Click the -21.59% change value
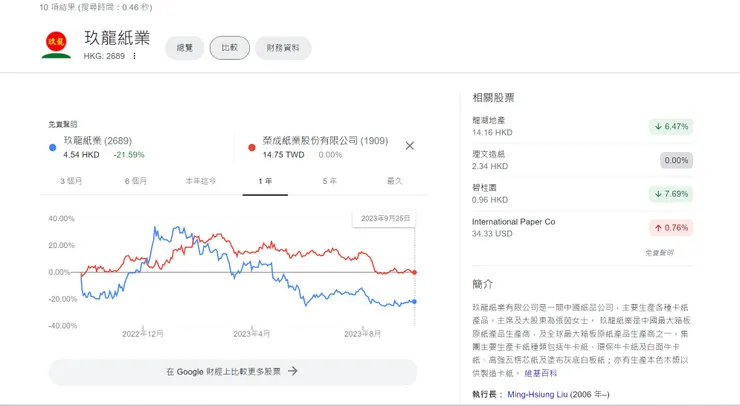This screenshot has height=406, width=740. (x=129, y=155)
